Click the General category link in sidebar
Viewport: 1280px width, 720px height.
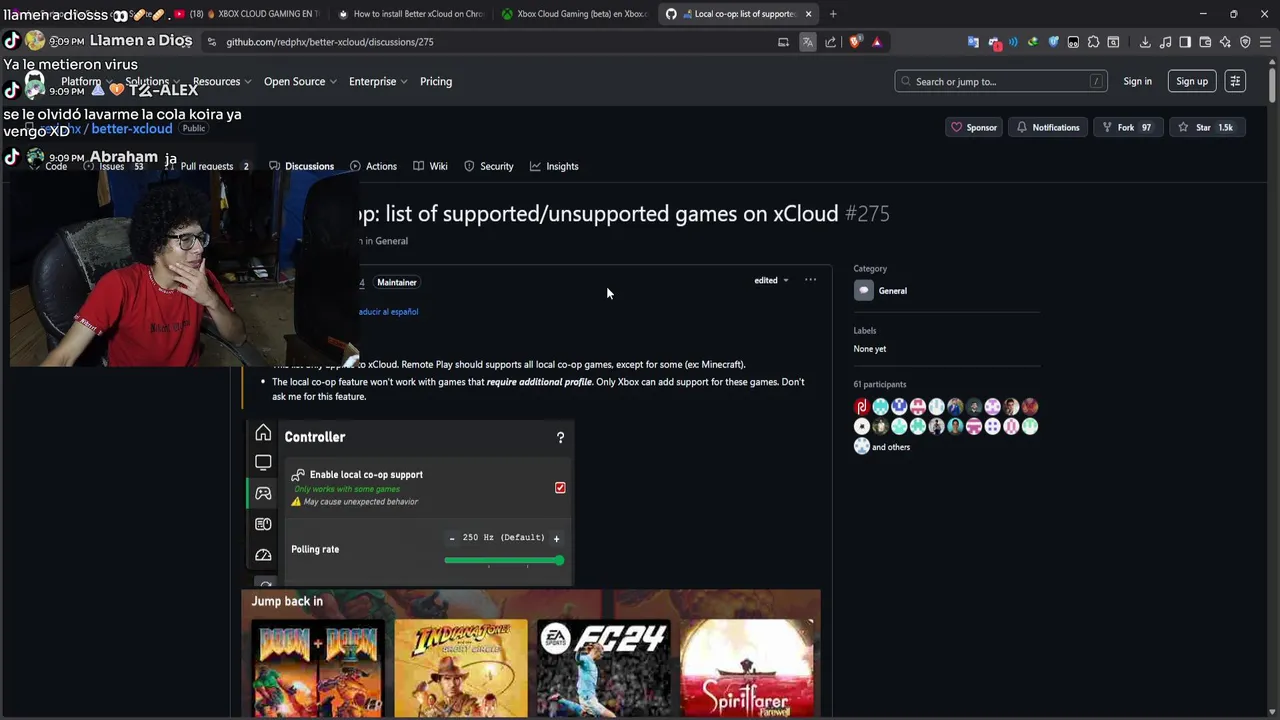(893, 291)
